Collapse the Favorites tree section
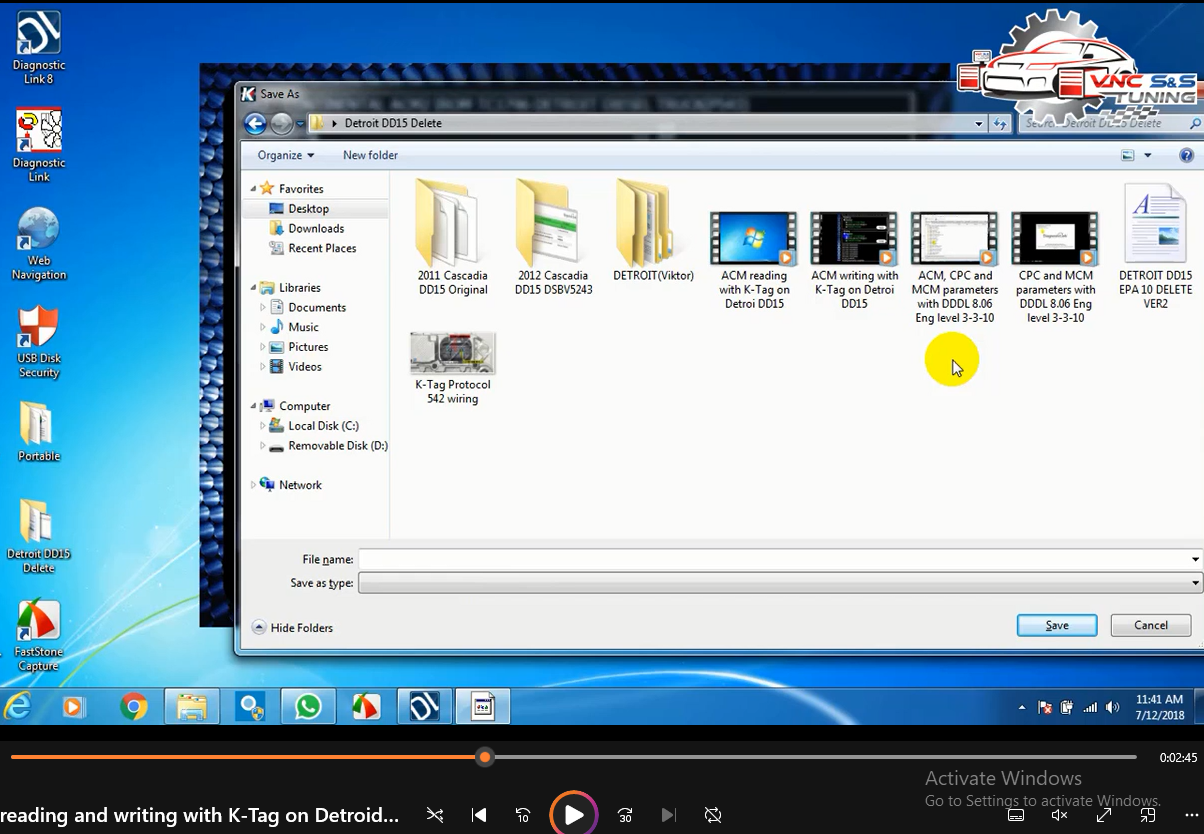The height and width of the screenshot is (834, 1204). 253,188
